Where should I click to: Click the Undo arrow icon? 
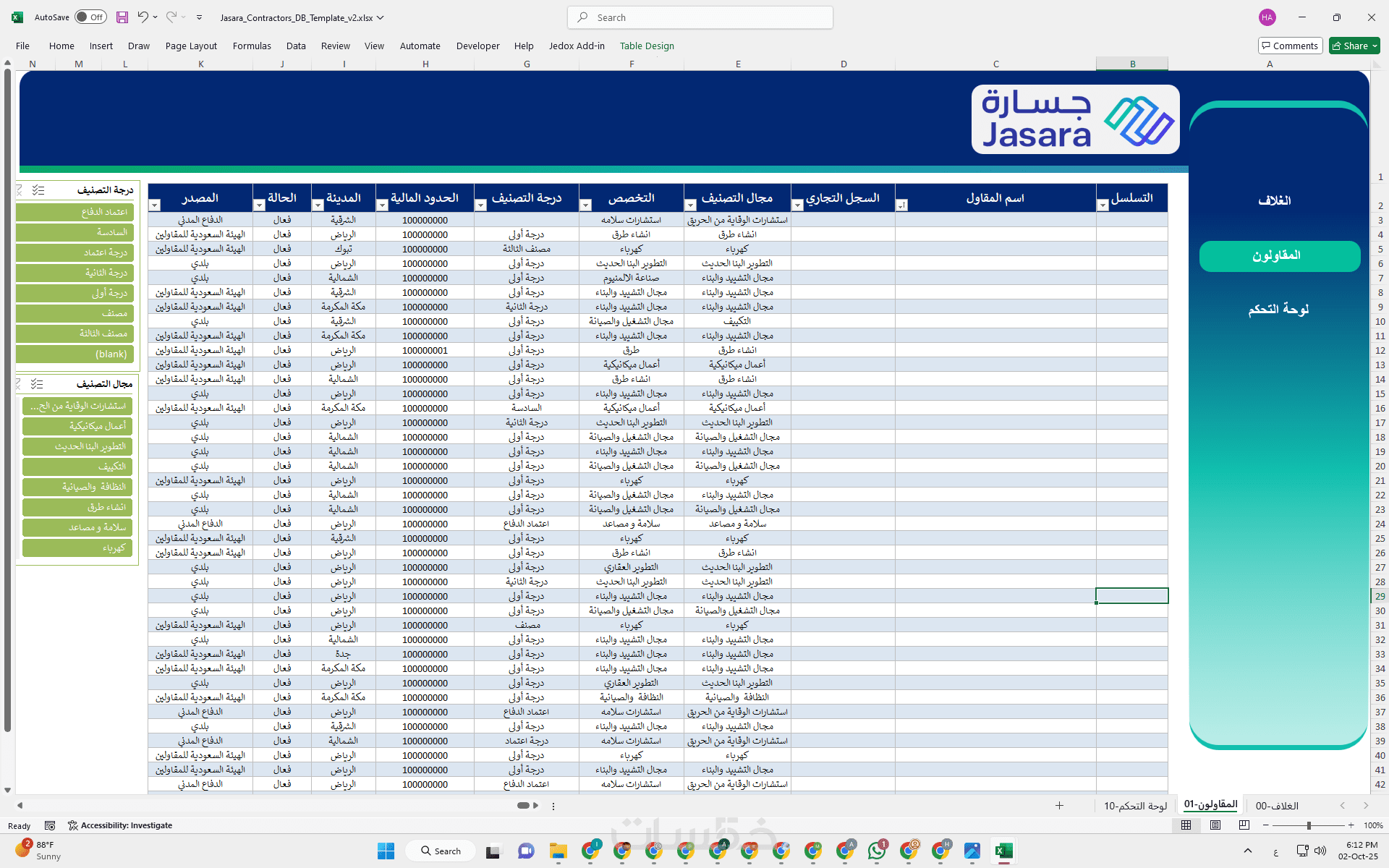(x=143, y=17)
